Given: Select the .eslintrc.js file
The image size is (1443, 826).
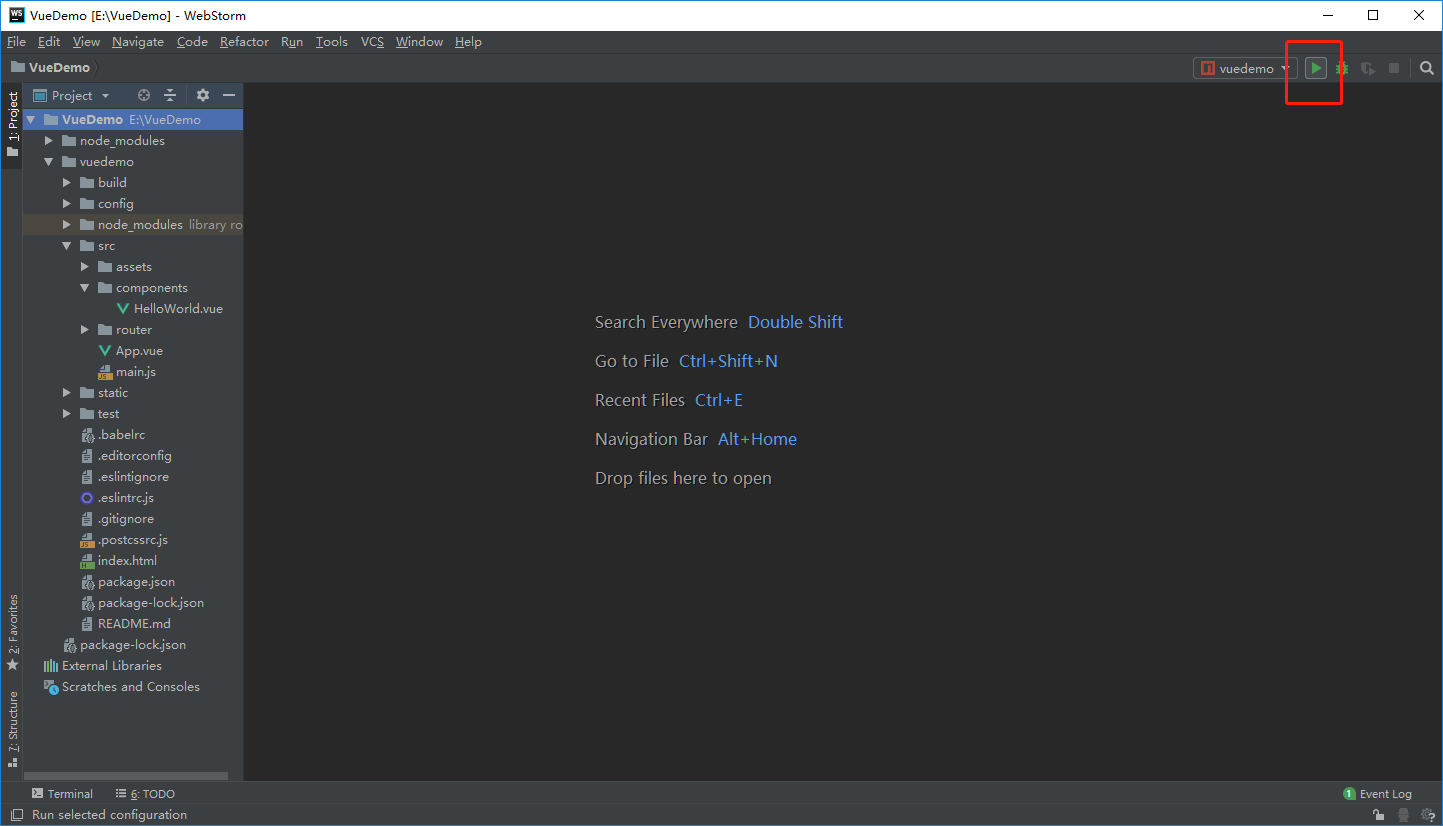Looking at the screenshot, I should 117,497.
